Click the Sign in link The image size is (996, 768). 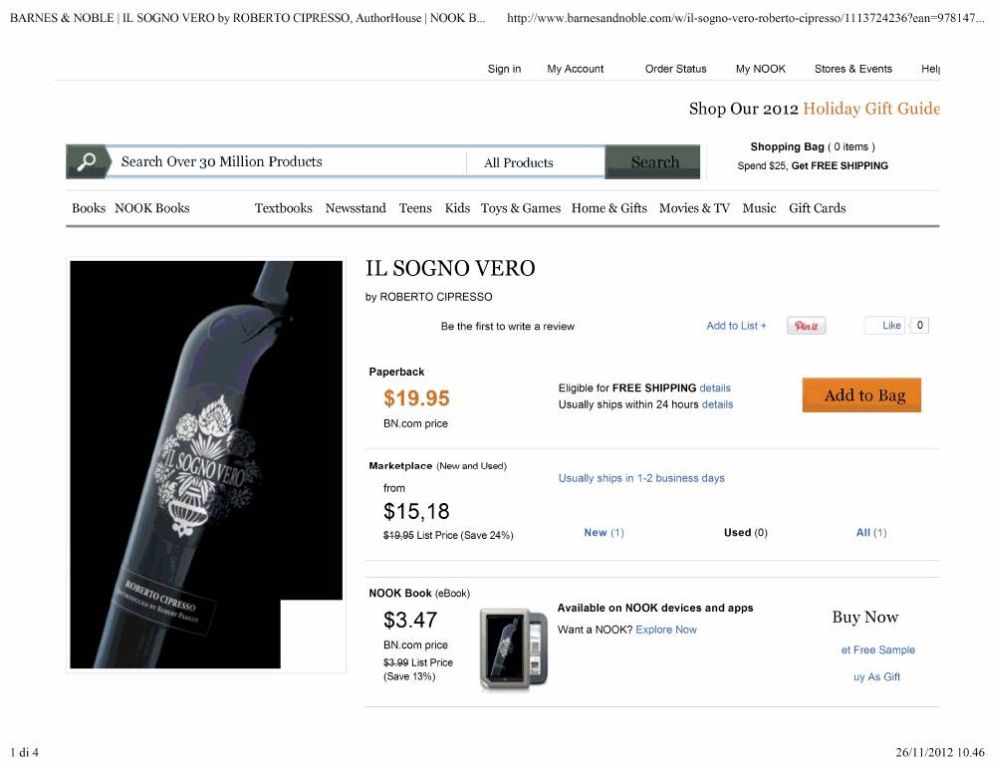504,69
